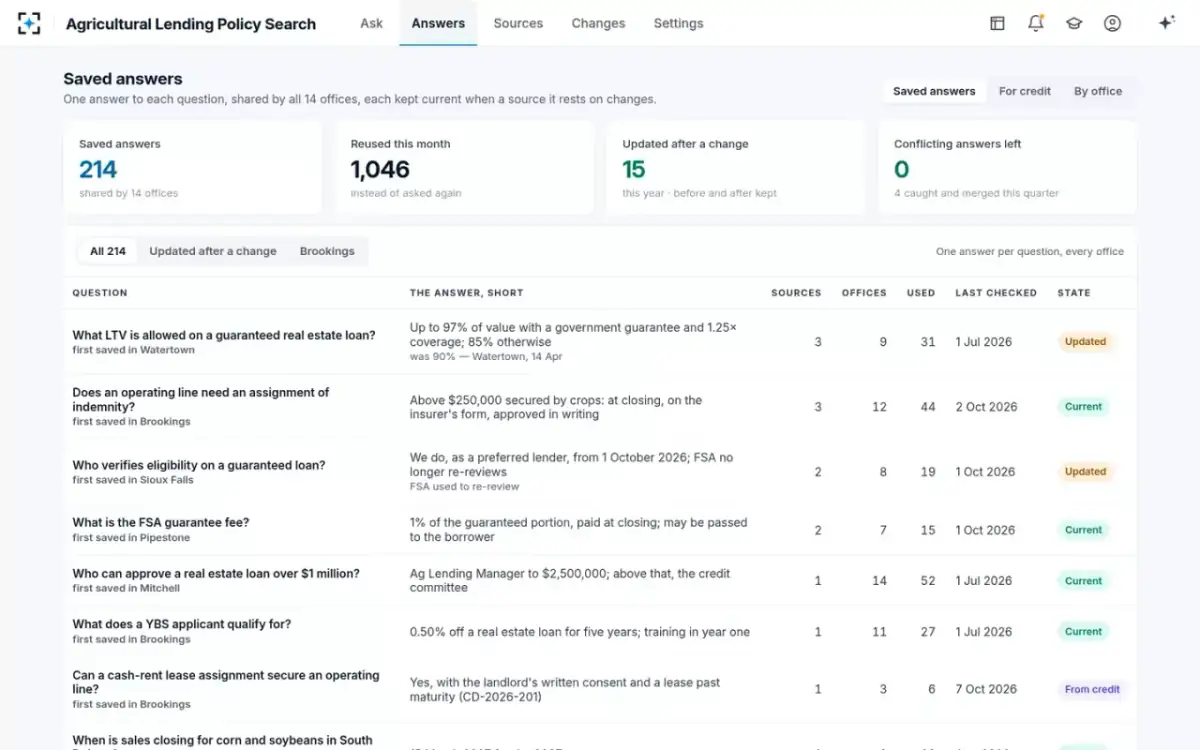This screenshot has width=1200, height=750.
Task: Open the assignment of indemnity question
Action: coord(201,400)
